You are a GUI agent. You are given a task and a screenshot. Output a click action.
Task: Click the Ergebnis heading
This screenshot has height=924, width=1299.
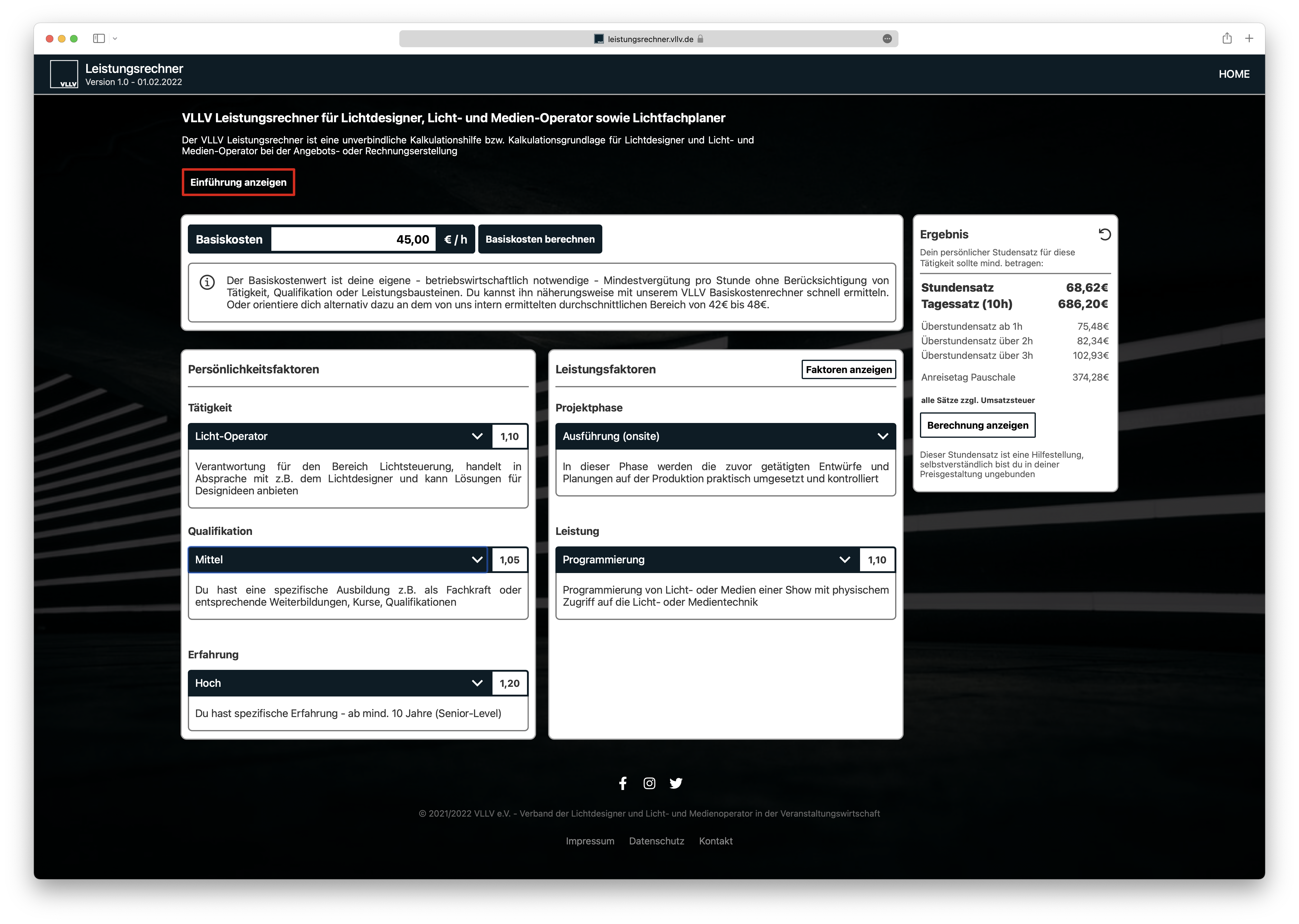(944, 234)
